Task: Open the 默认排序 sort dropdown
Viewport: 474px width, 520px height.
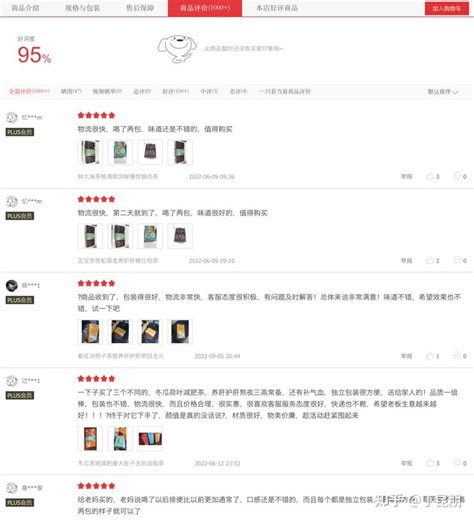Action: tap(443, 92)
